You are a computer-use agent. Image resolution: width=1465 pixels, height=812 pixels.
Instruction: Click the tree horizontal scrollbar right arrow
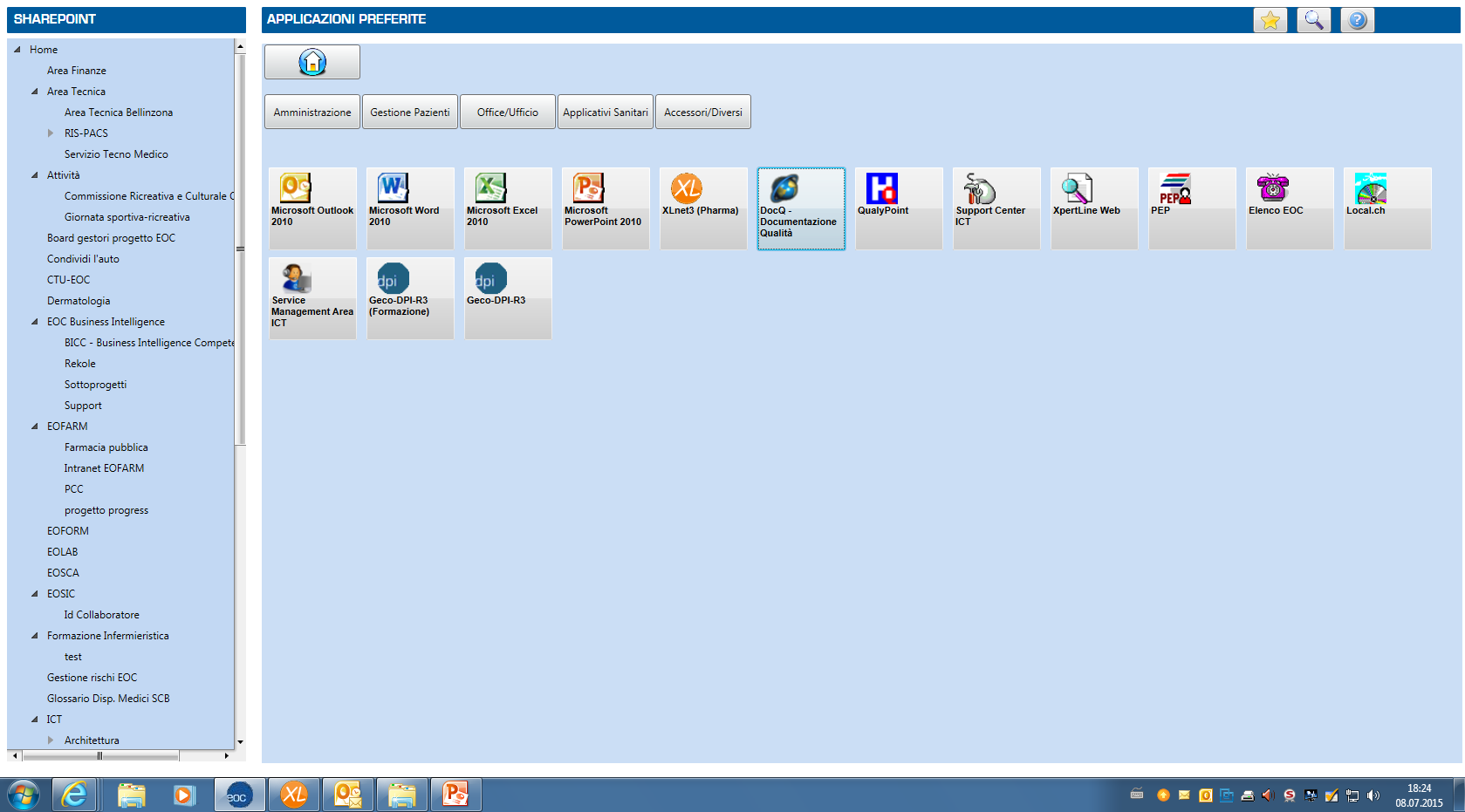227,755
